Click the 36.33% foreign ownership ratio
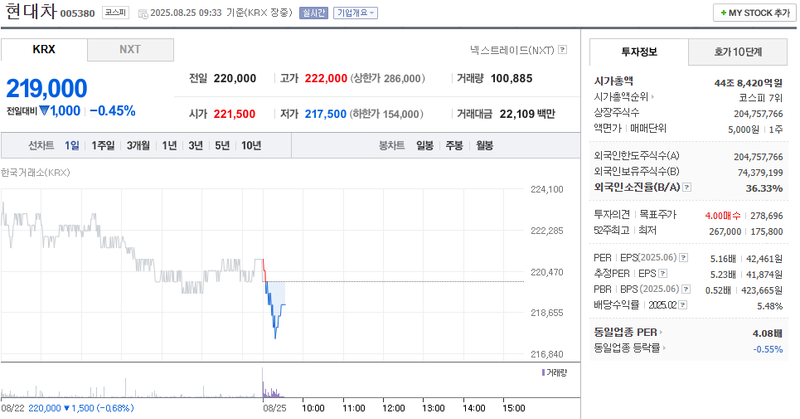800x419 pixels. (x=764, y=188)
